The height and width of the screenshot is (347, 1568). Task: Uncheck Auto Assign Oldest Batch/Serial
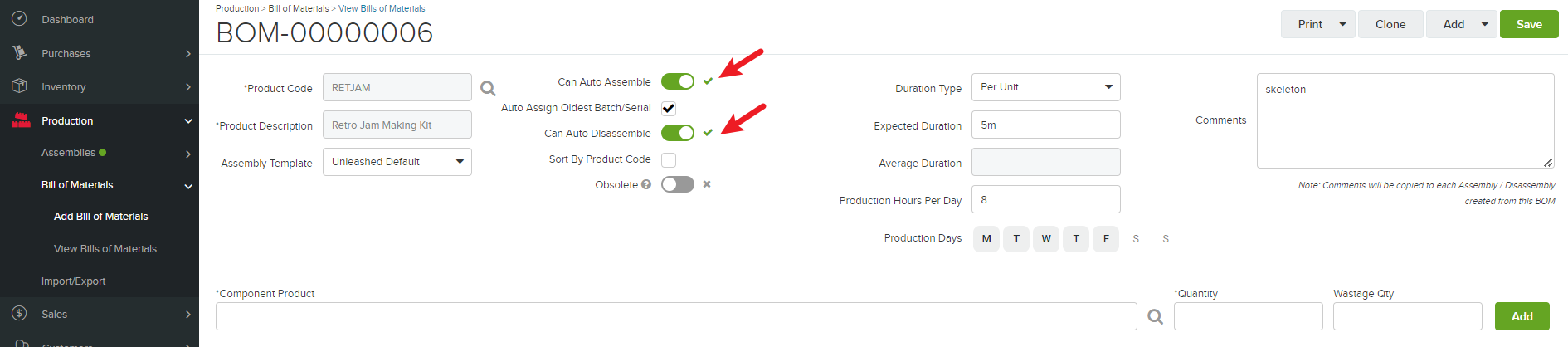click(669, 108)
